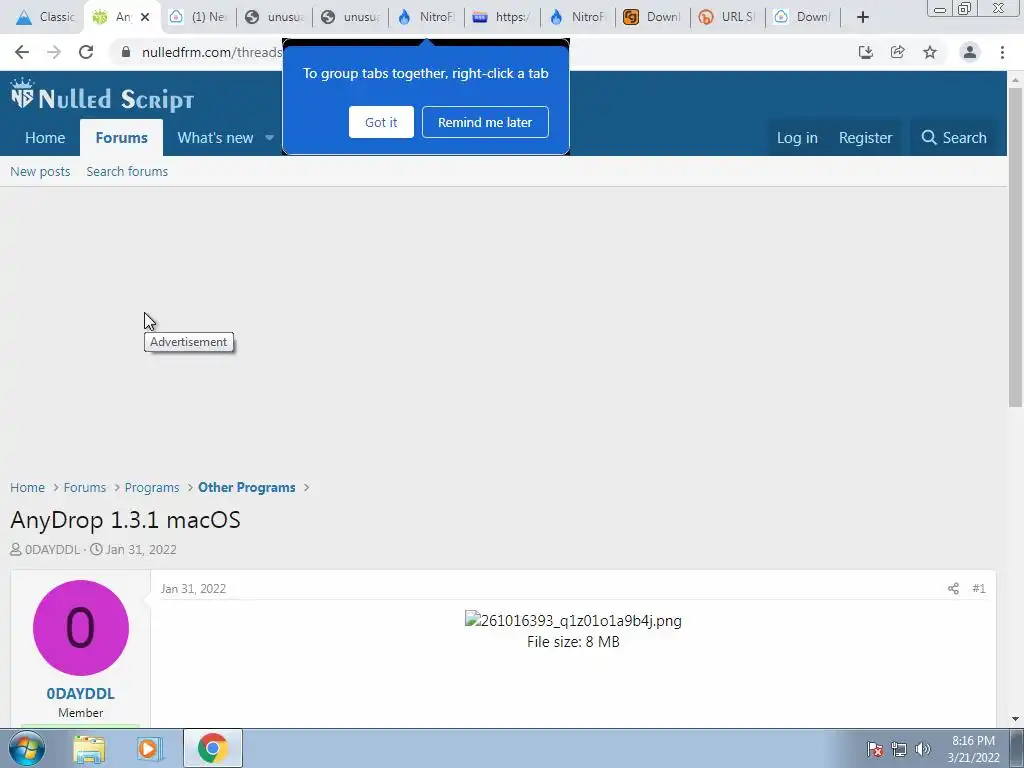The width and height of the screenshot is (1024, 768).
Task: Open Windows Explorer from the taskbar
Action: 89,748
